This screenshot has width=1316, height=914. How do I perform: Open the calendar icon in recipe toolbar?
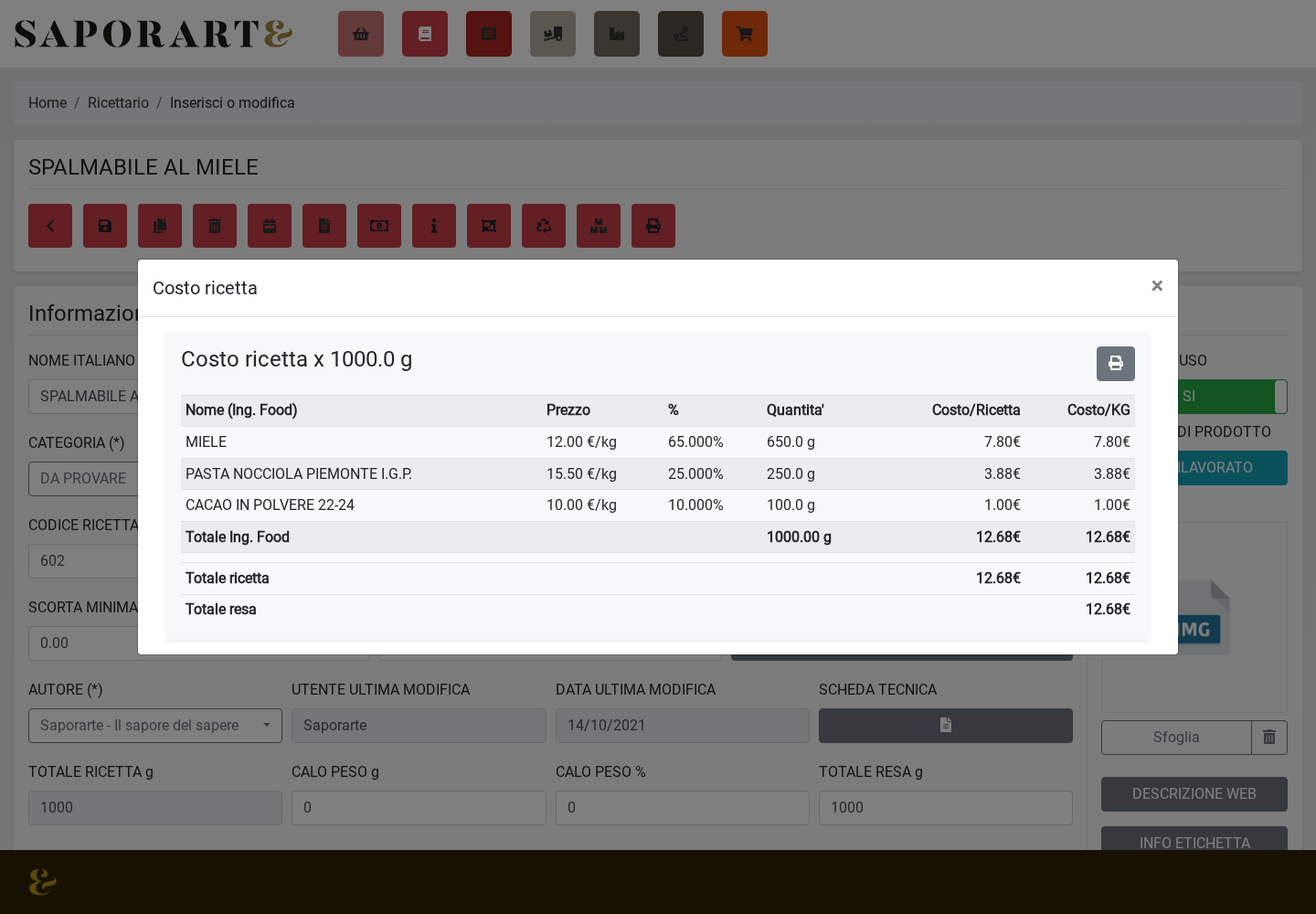[x=270, y=226]
